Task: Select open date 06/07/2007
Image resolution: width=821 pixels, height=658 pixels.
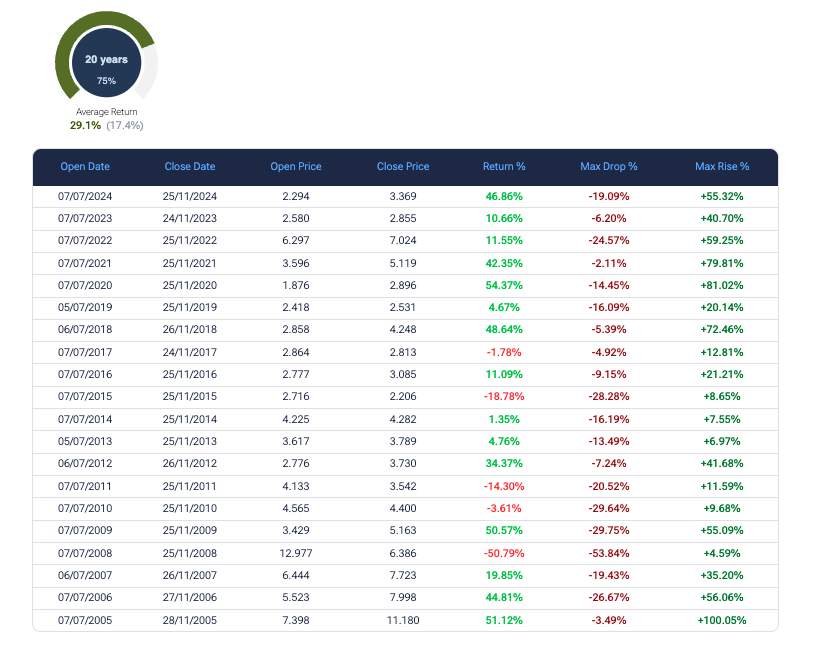Action: coord(85,575)
